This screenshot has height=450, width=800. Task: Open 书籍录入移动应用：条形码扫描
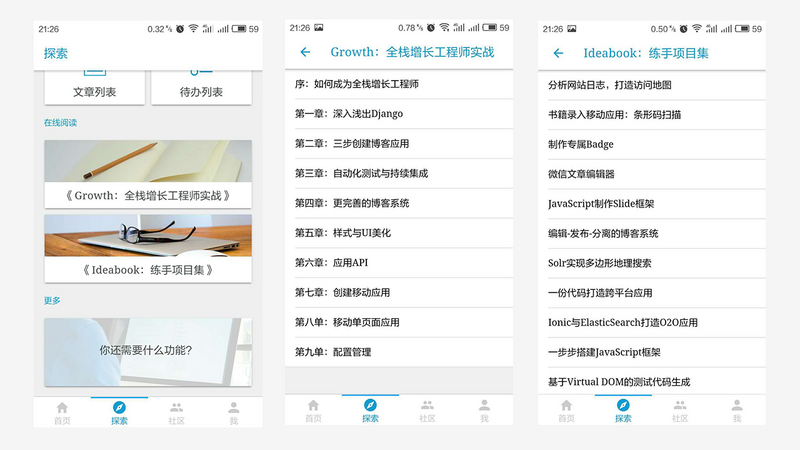tap(652, 115)
